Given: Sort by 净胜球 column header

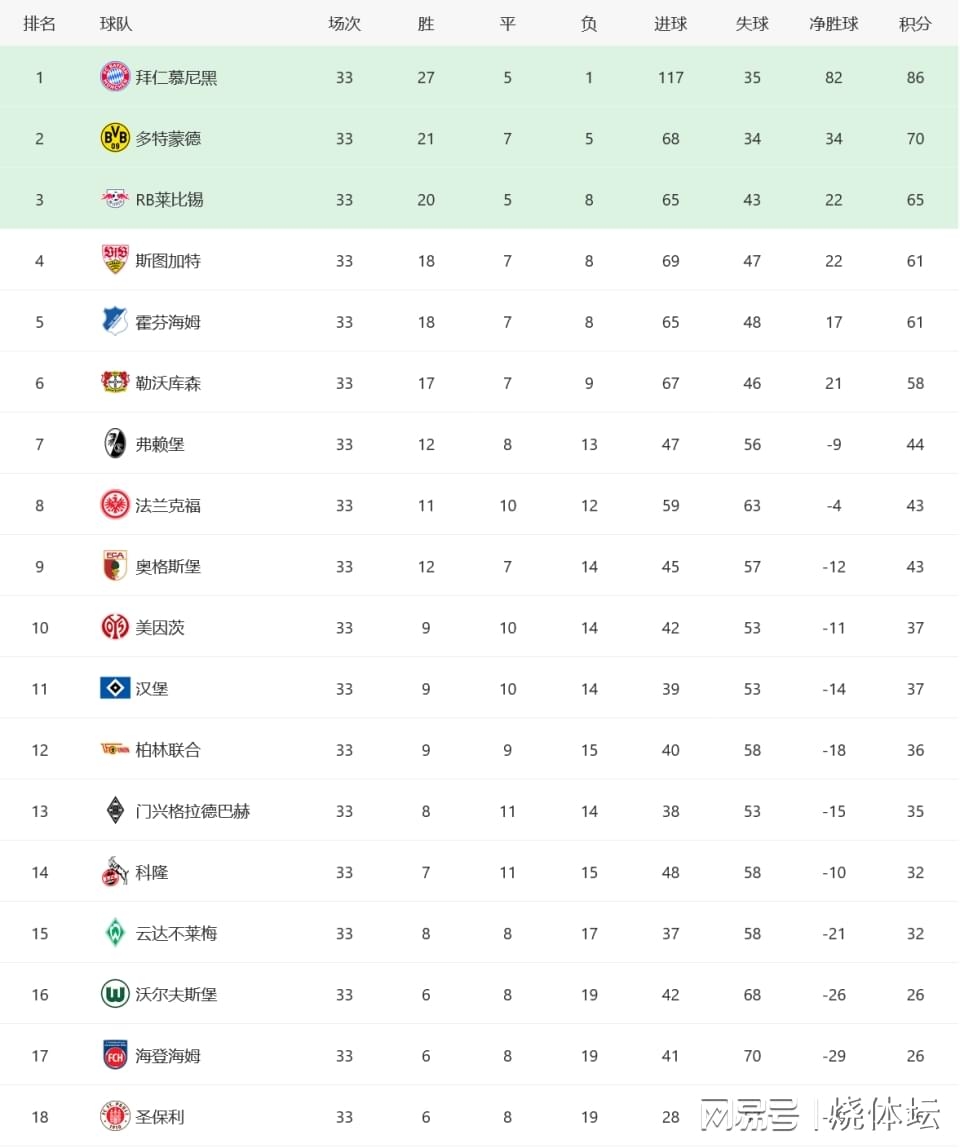Looking at the screenshot, I should click(x=833, y=23).
